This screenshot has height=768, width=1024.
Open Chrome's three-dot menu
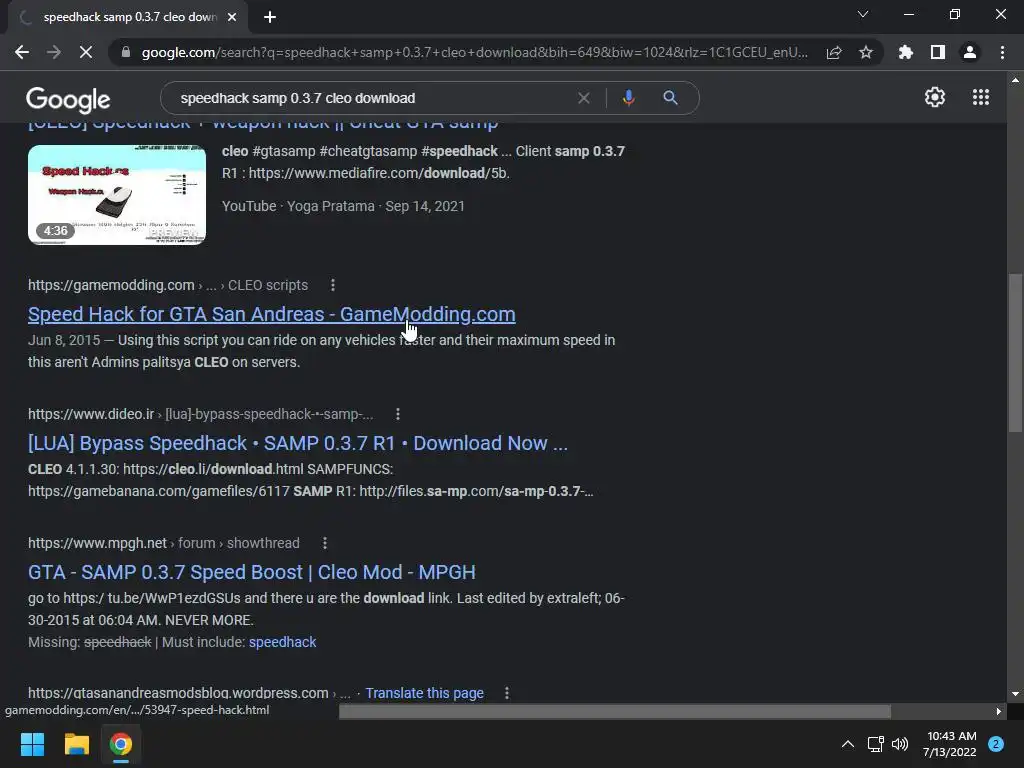pyautogui.click(x=1002, y=52)
